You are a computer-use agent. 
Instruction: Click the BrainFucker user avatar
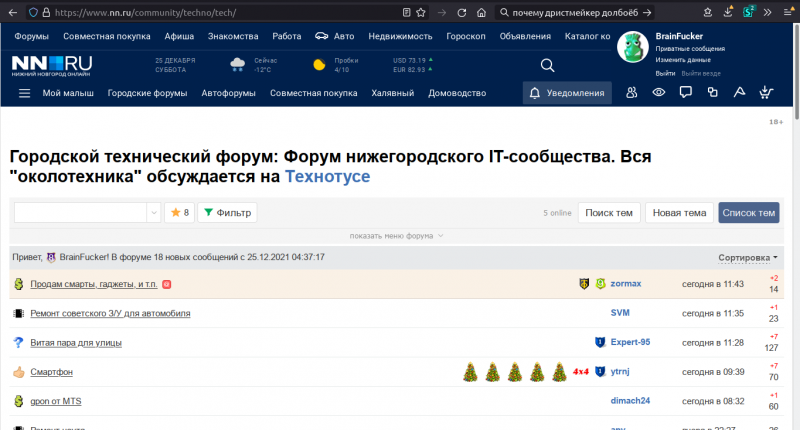pyautogui.click(x=633, y=47)
